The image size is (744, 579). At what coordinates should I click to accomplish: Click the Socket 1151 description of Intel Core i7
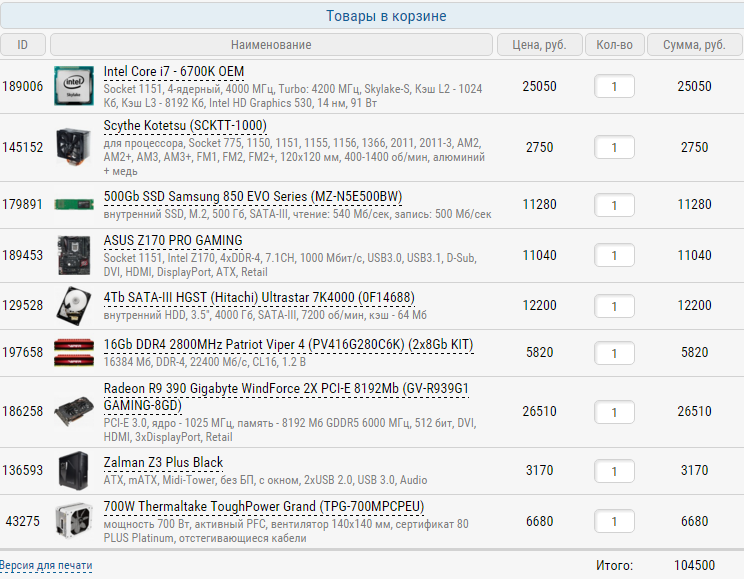coord(293,96)
